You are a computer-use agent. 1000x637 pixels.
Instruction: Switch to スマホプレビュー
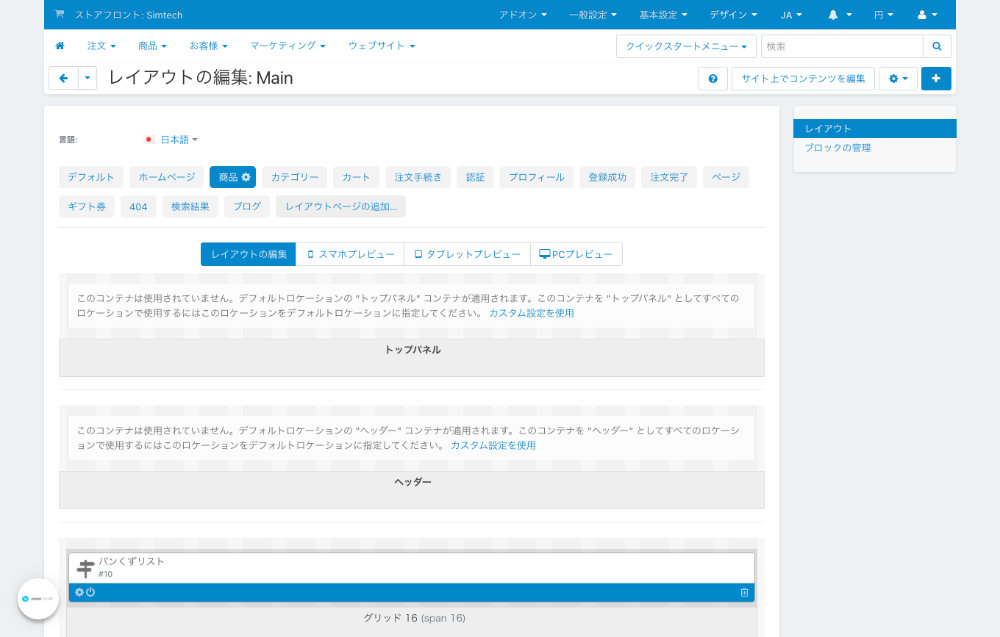(350, 254)
